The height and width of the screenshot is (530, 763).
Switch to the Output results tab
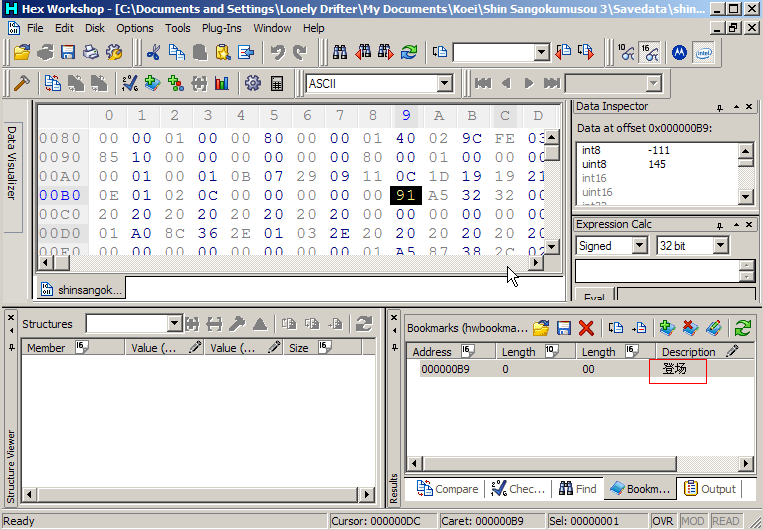pos(709,489)
